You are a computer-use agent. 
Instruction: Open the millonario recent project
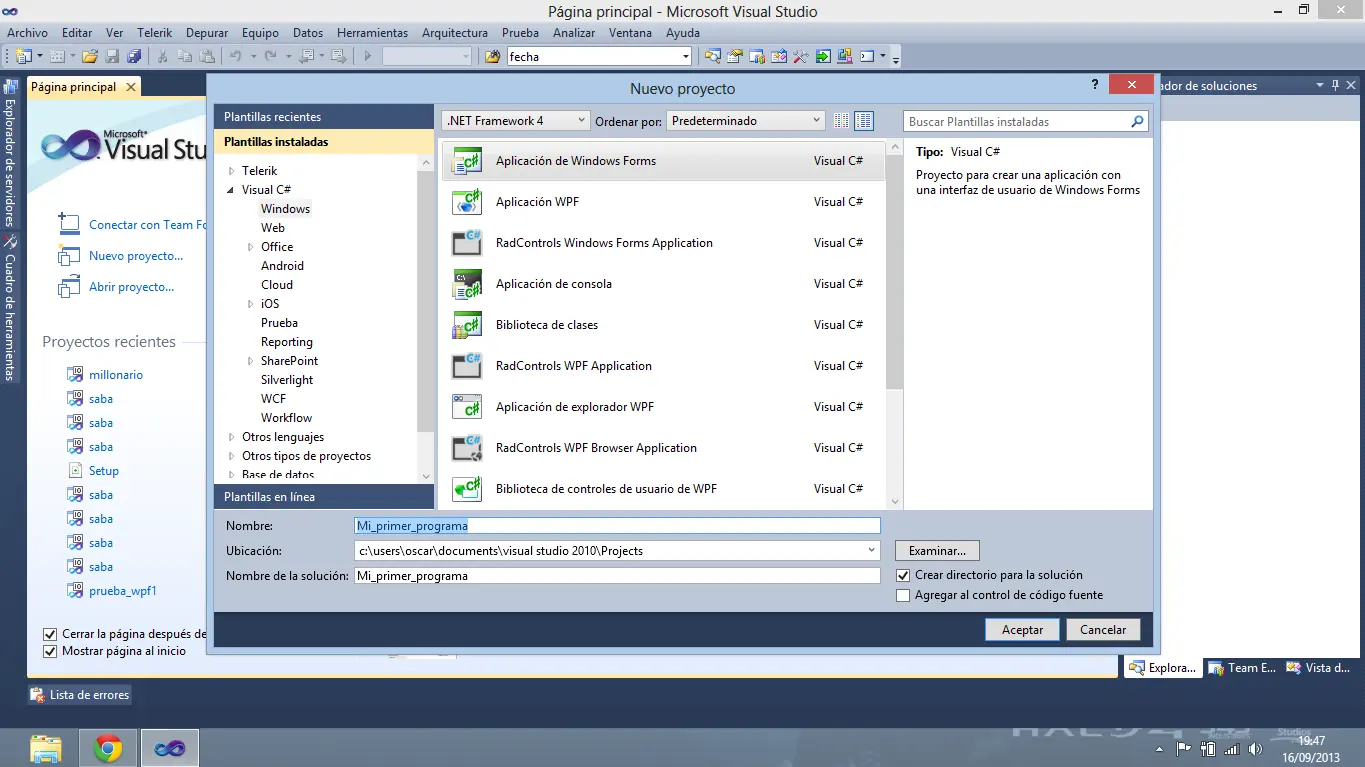(x=116, y=375)
